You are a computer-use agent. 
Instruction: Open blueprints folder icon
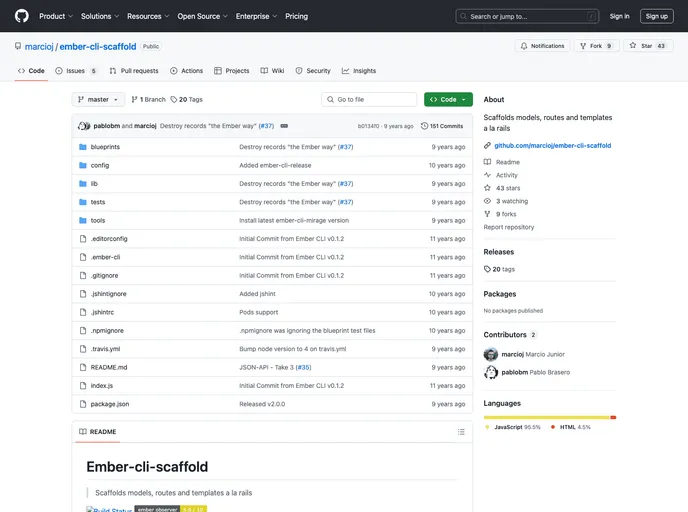coord(82,147)
